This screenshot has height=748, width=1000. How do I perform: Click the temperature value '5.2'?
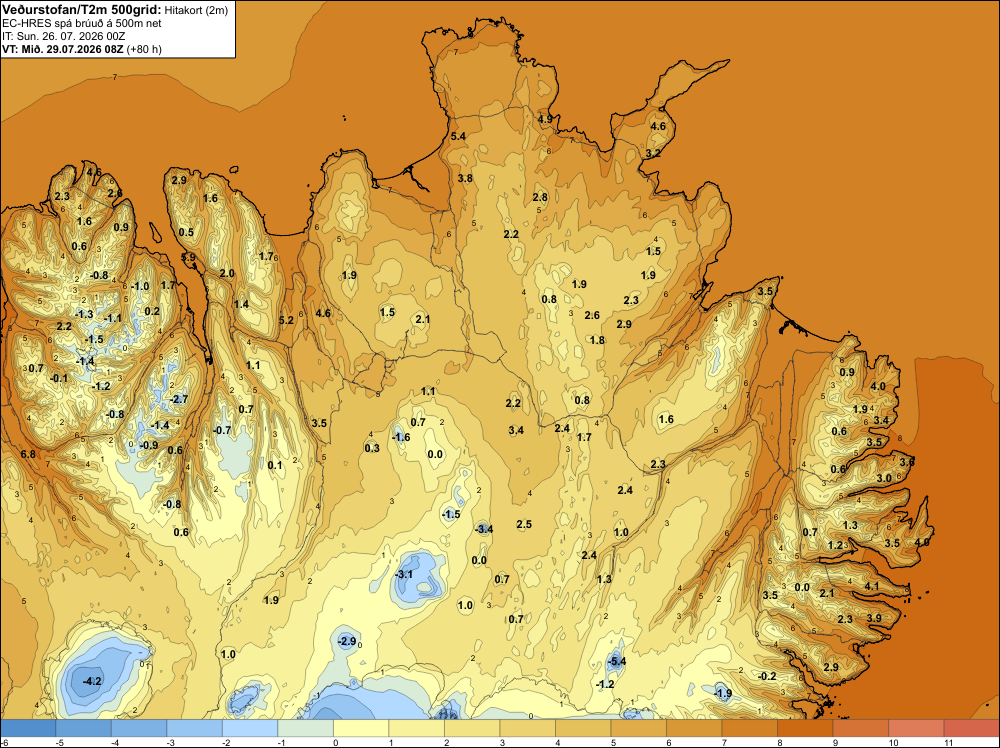pos(286,319)
